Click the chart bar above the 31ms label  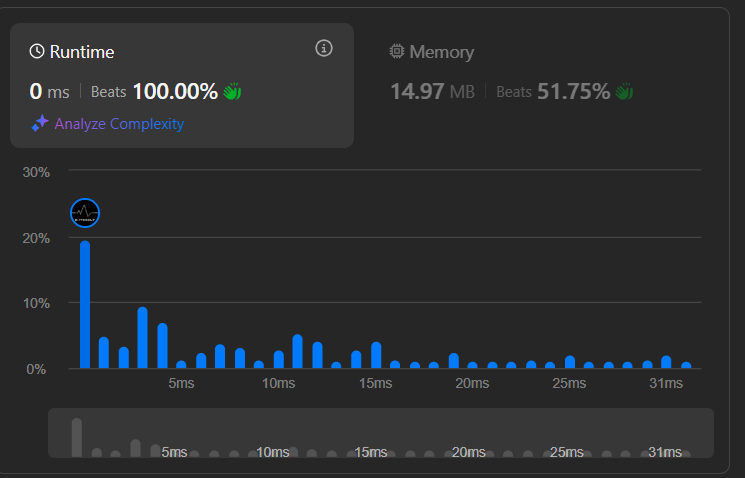(666, 362)
